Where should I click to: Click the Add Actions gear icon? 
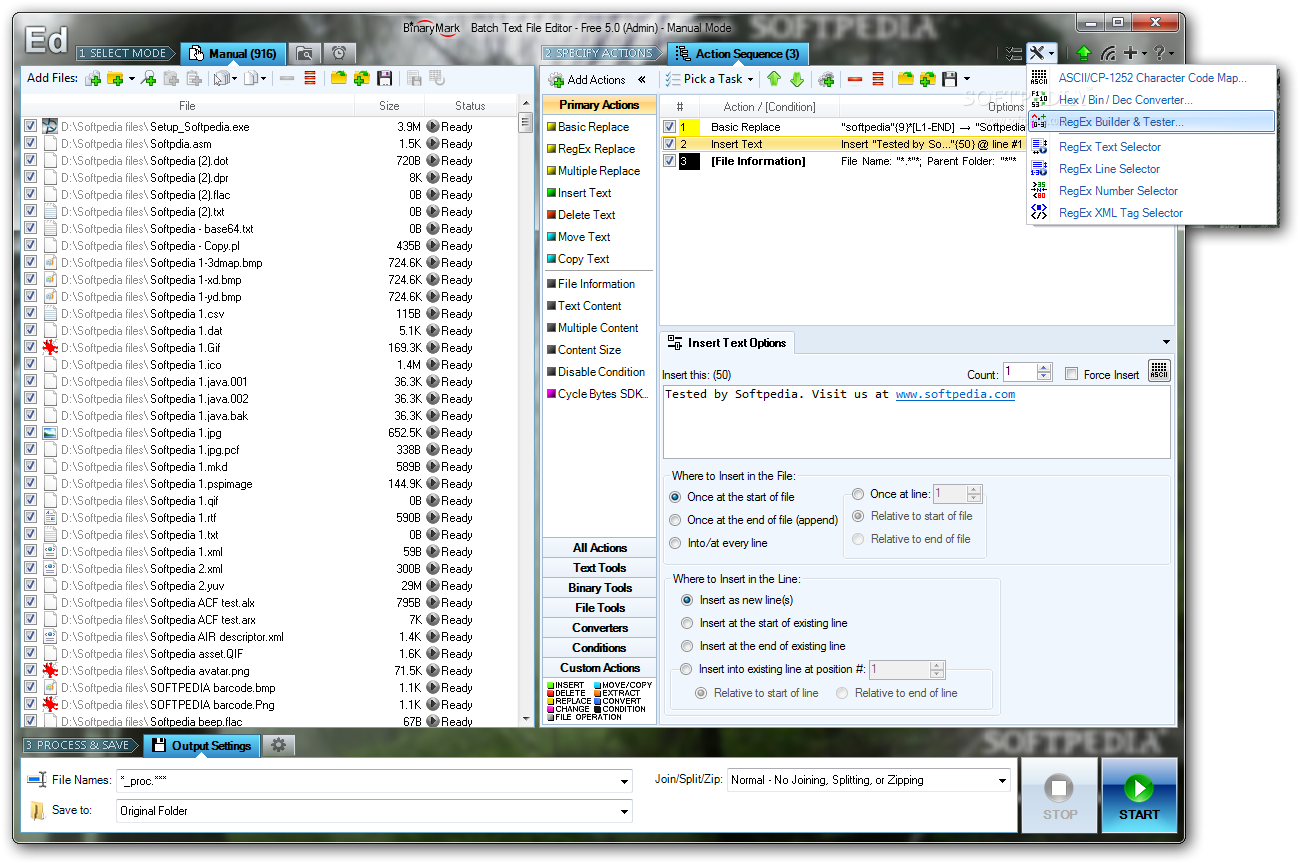[x=556, y=80]
